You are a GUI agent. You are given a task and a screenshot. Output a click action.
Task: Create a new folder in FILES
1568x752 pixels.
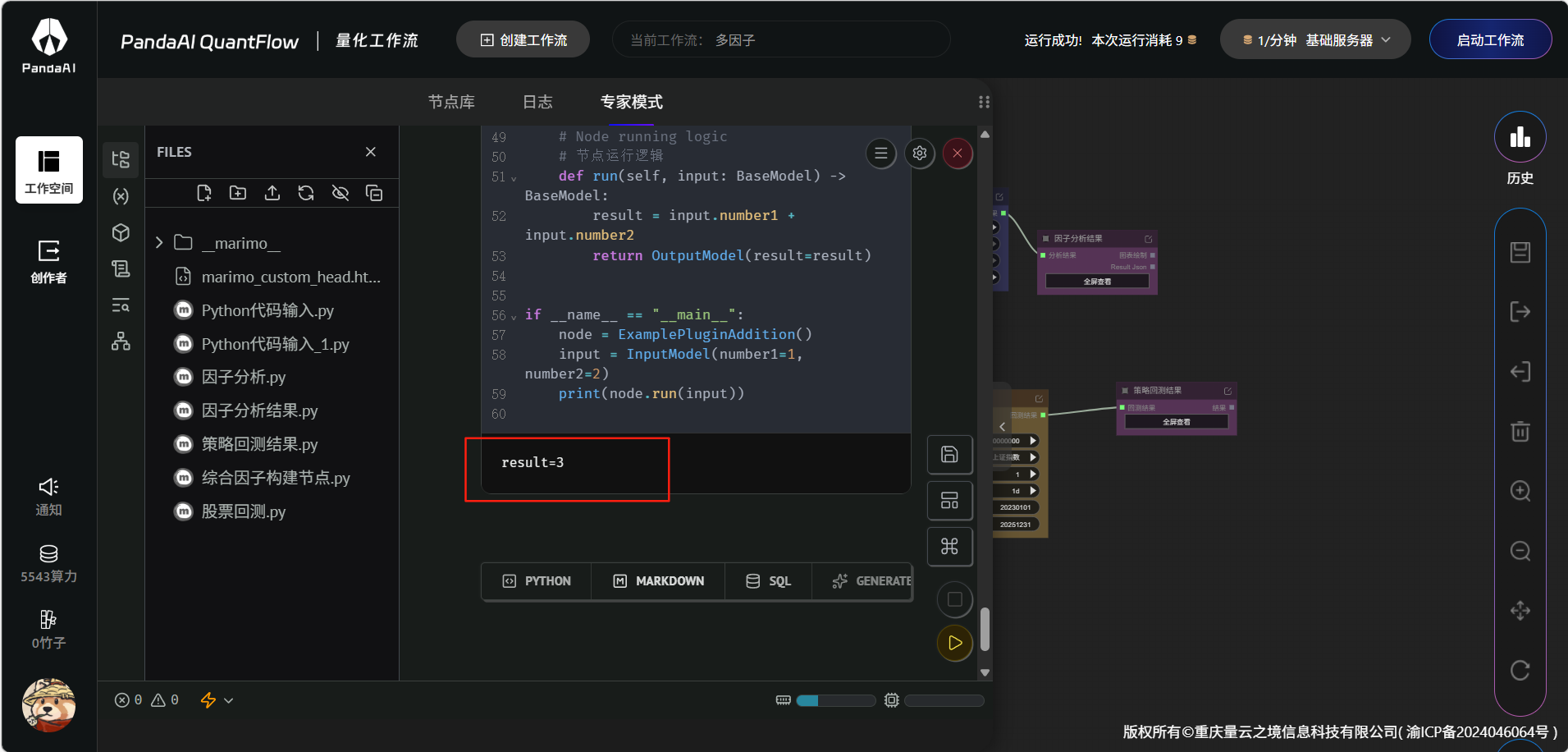coord(238,193)
